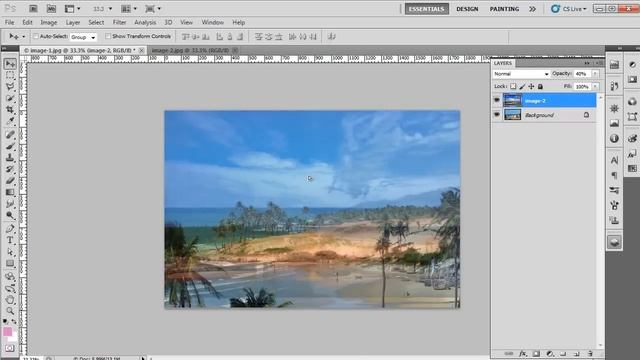Launch Bridge with the Br icon
Viewport: 640px width, 360px height.
point(33,9)
